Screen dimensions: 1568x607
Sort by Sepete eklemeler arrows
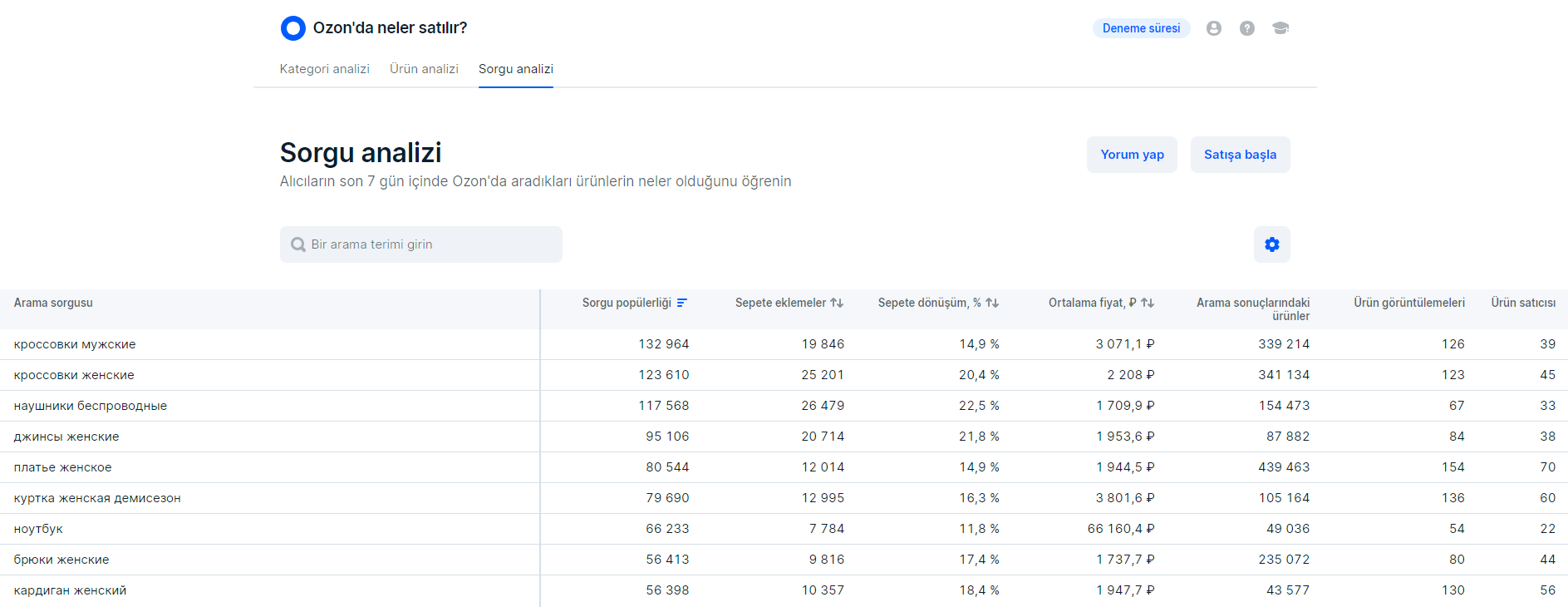click(x=837, y=303)
